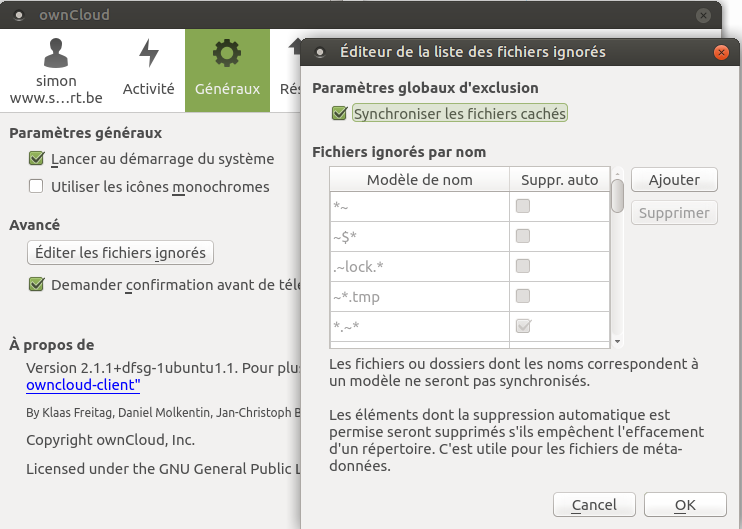The height and width of the screenshot is (529, 742).
Task: Select the Généraux gear icon
Action: 227,53
